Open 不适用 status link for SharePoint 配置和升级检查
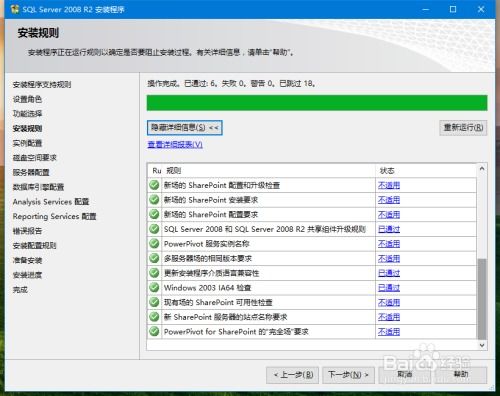Viewport: 500px width, 396px height. pyautogui.click(x=389, y=185)
